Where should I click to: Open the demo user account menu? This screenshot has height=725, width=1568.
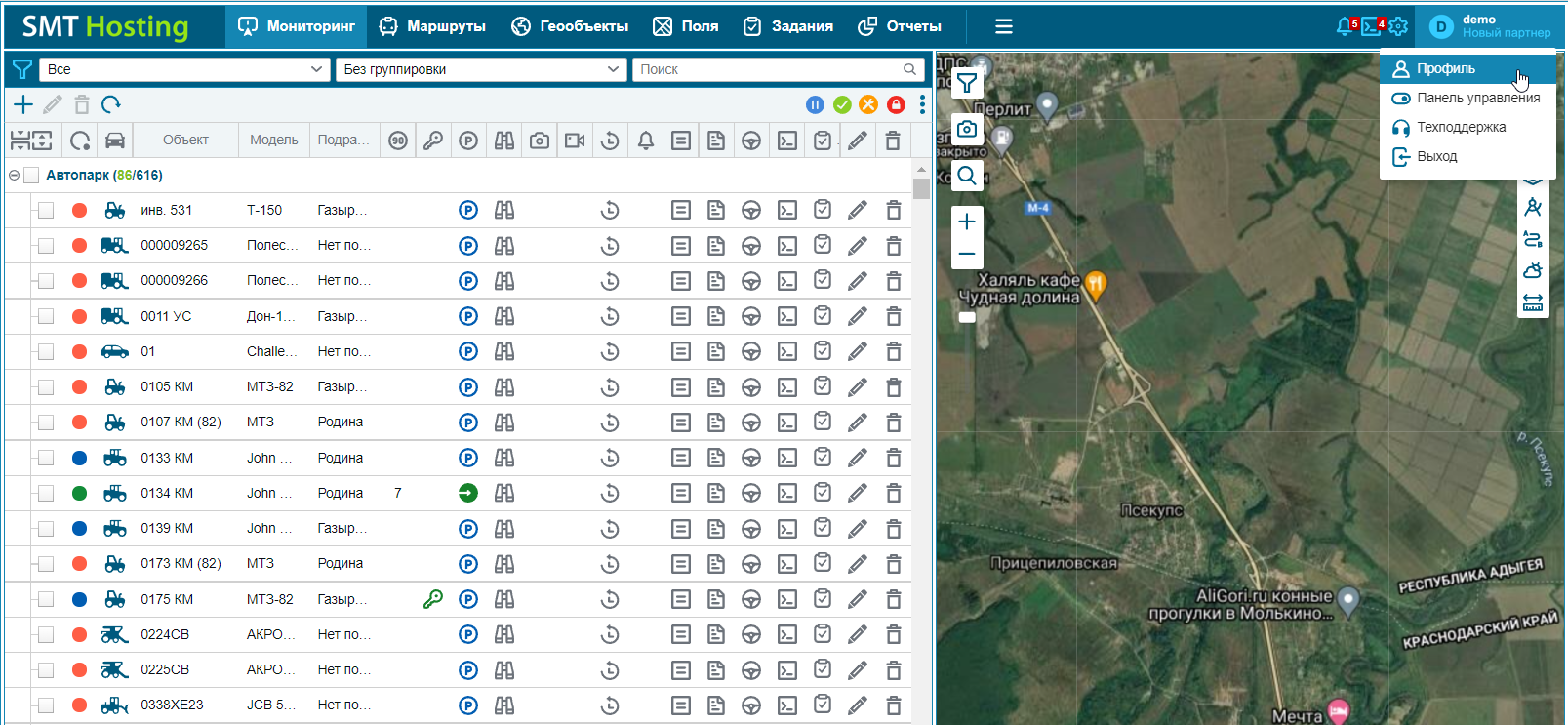pyautogui.click(x=1490, y=26)
